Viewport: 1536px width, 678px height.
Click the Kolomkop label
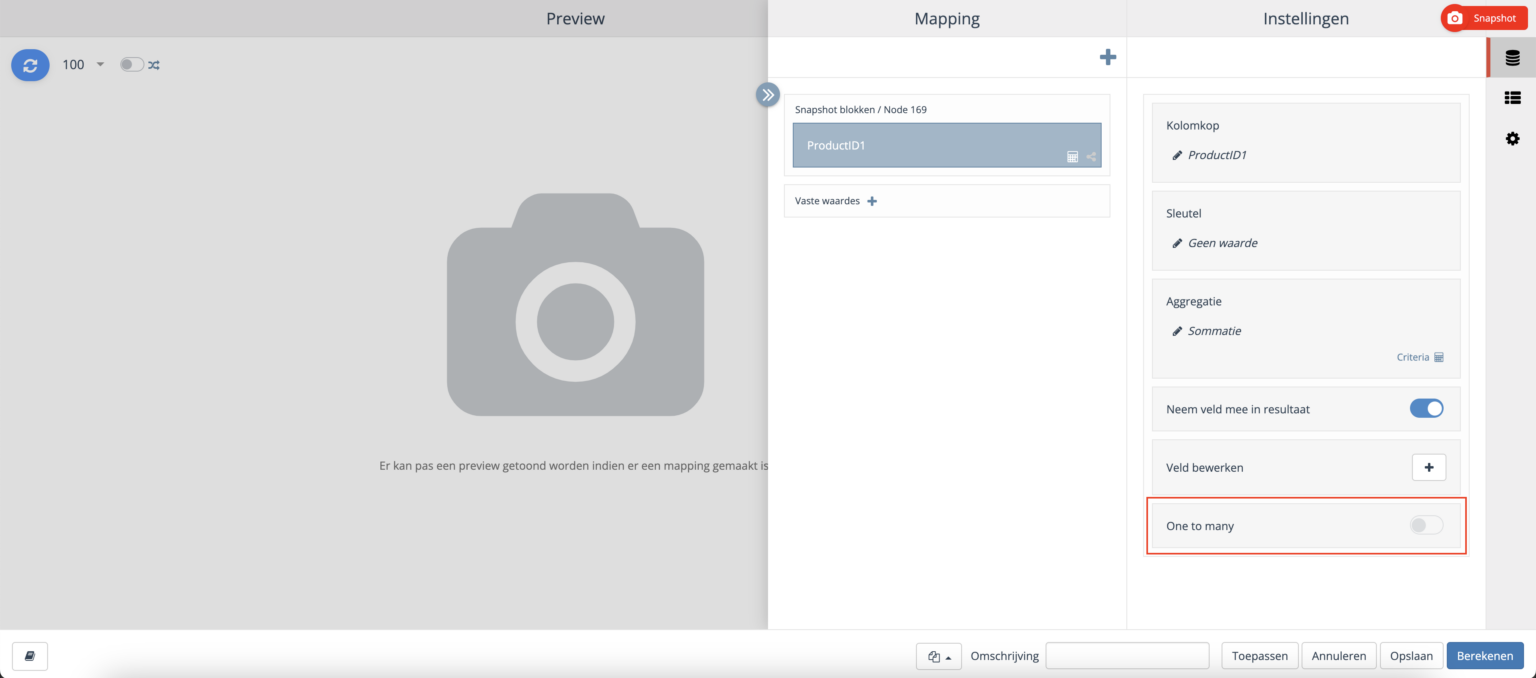pos(1193,126)
